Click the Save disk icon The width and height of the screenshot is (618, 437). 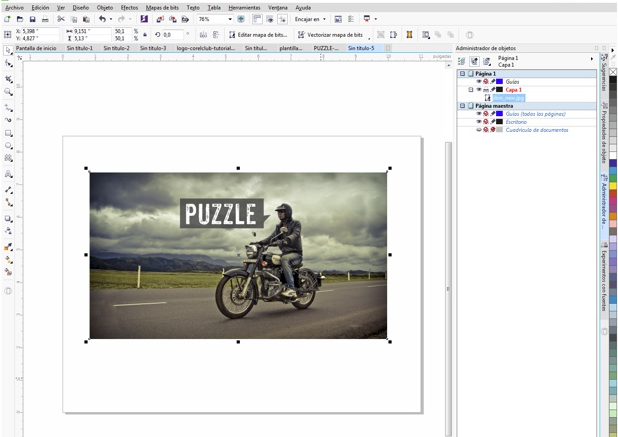tap(33, 19)
